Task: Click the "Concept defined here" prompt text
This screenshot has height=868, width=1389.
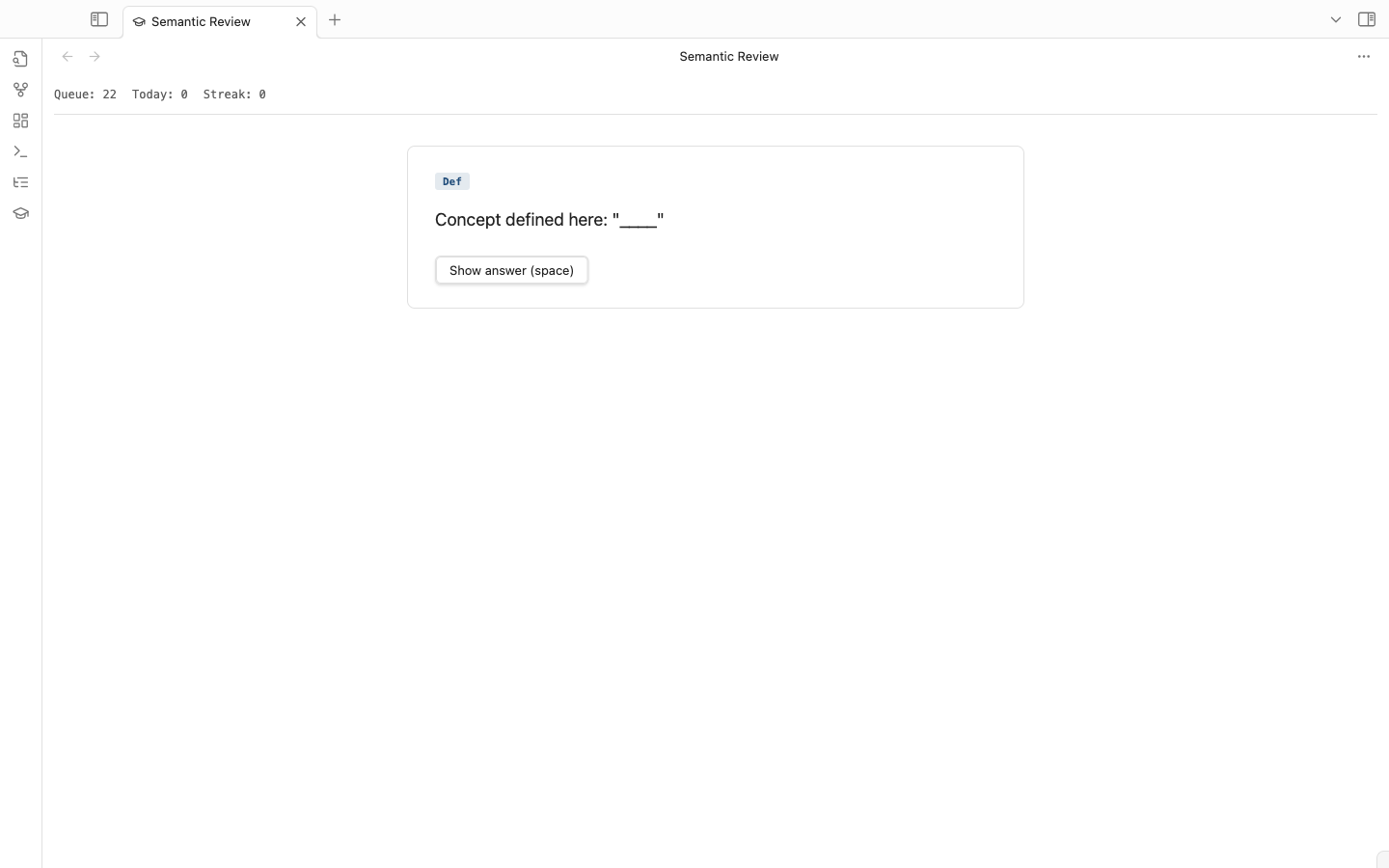Action: [x=550, y=220]
